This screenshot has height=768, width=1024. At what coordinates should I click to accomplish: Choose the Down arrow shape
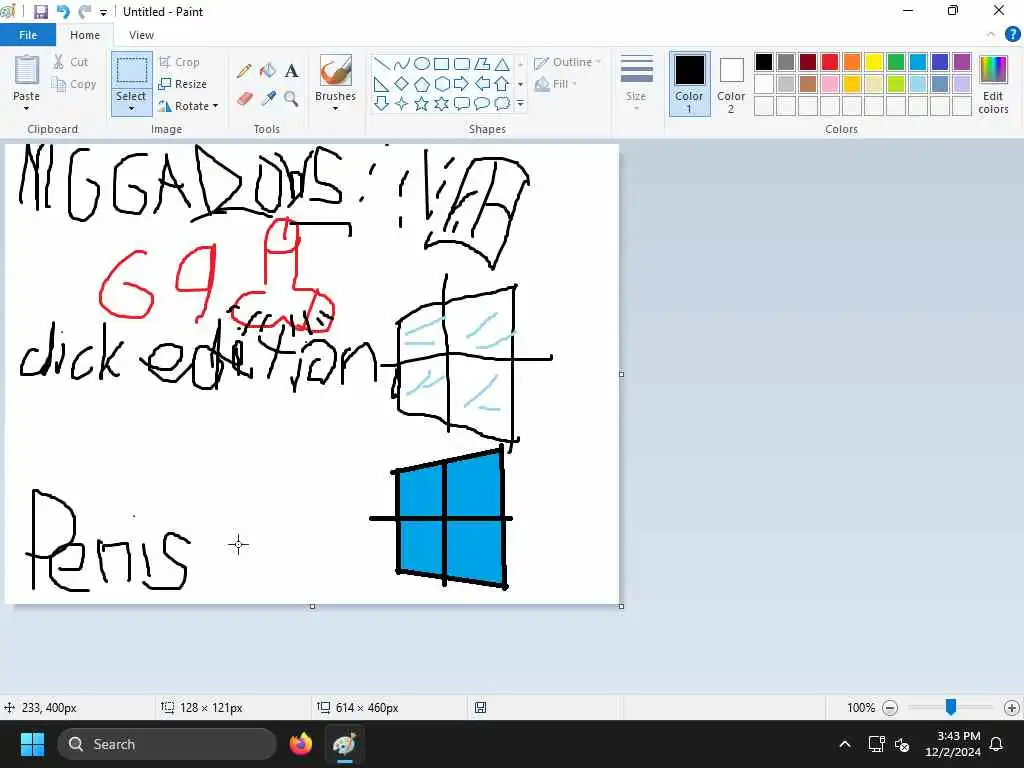[x=382, y=103]
